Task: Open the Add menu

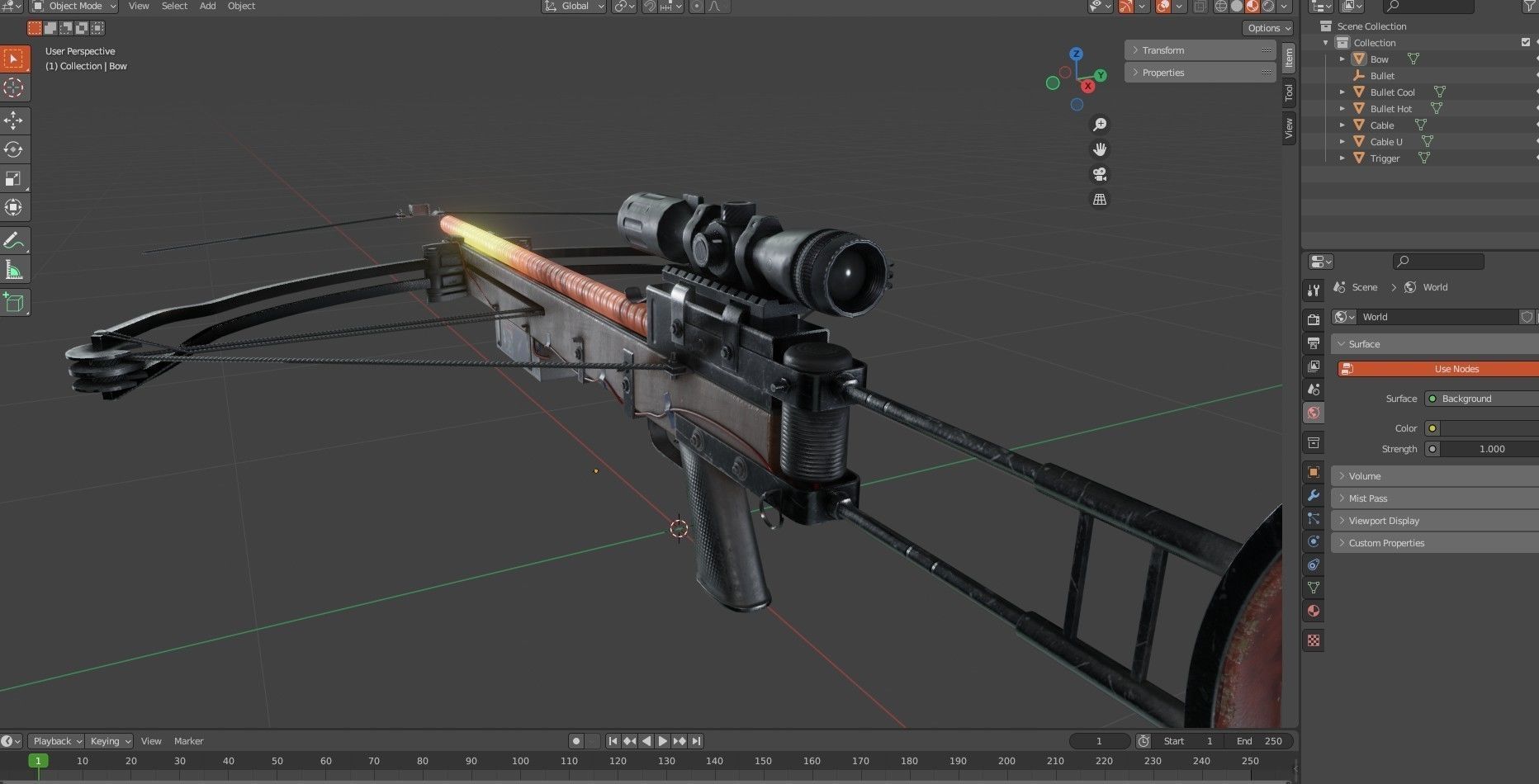Action: [208, 6]
